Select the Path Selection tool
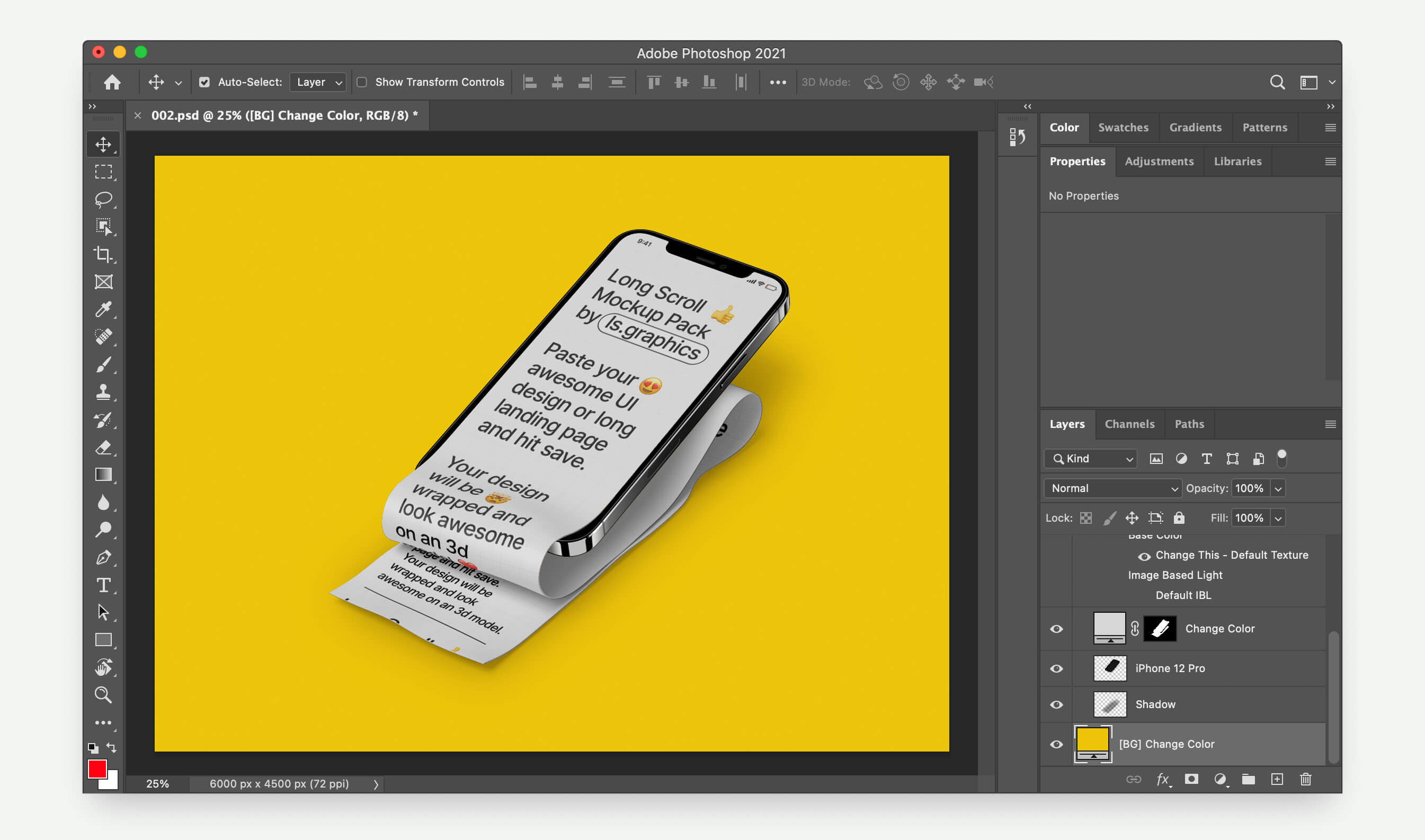The height and width of the screenshot is (840, 1425). 103,612
